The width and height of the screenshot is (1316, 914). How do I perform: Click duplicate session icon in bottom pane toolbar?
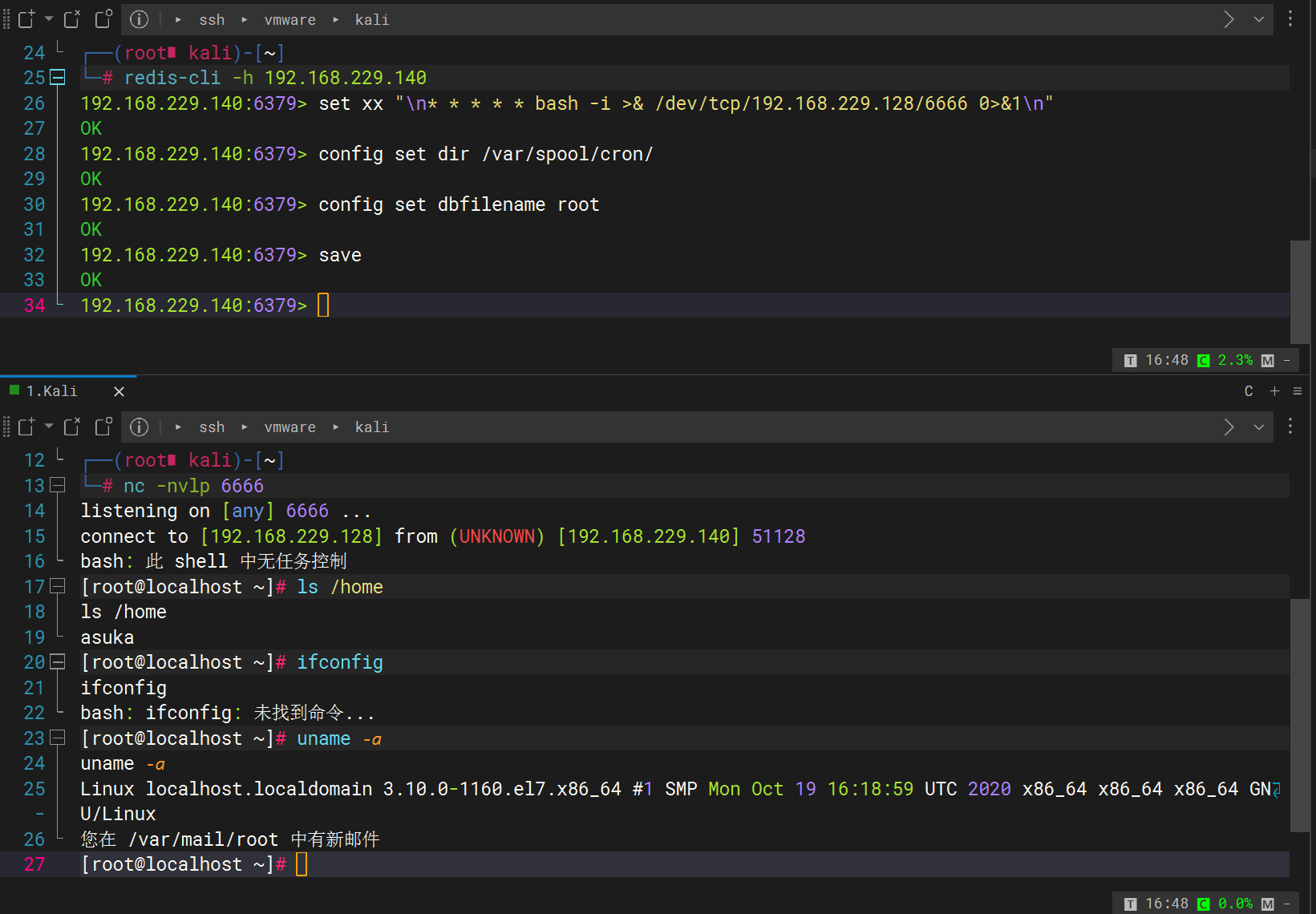point(103,427)
